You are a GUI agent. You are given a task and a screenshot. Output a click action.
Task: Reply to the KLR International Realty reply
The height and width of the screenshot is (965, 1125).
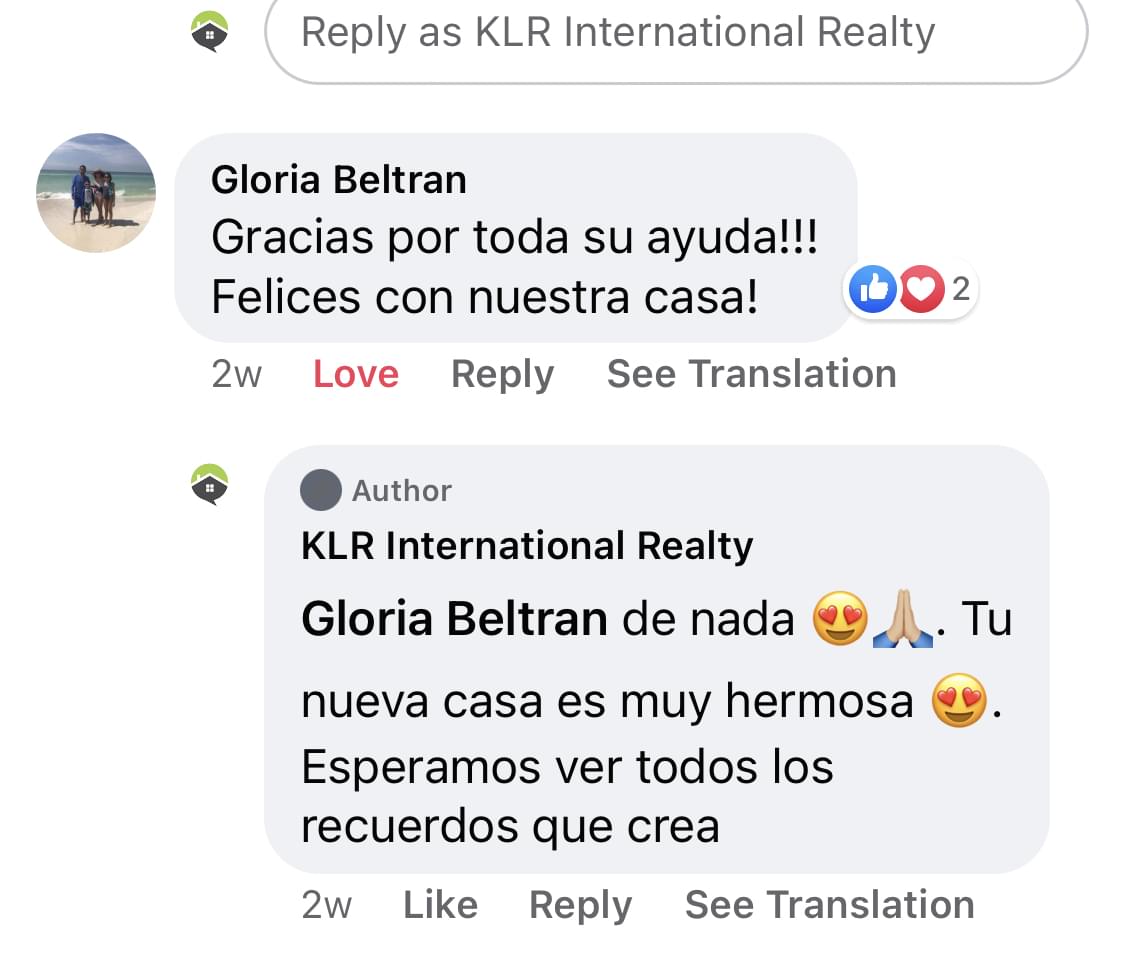point(580,905)
